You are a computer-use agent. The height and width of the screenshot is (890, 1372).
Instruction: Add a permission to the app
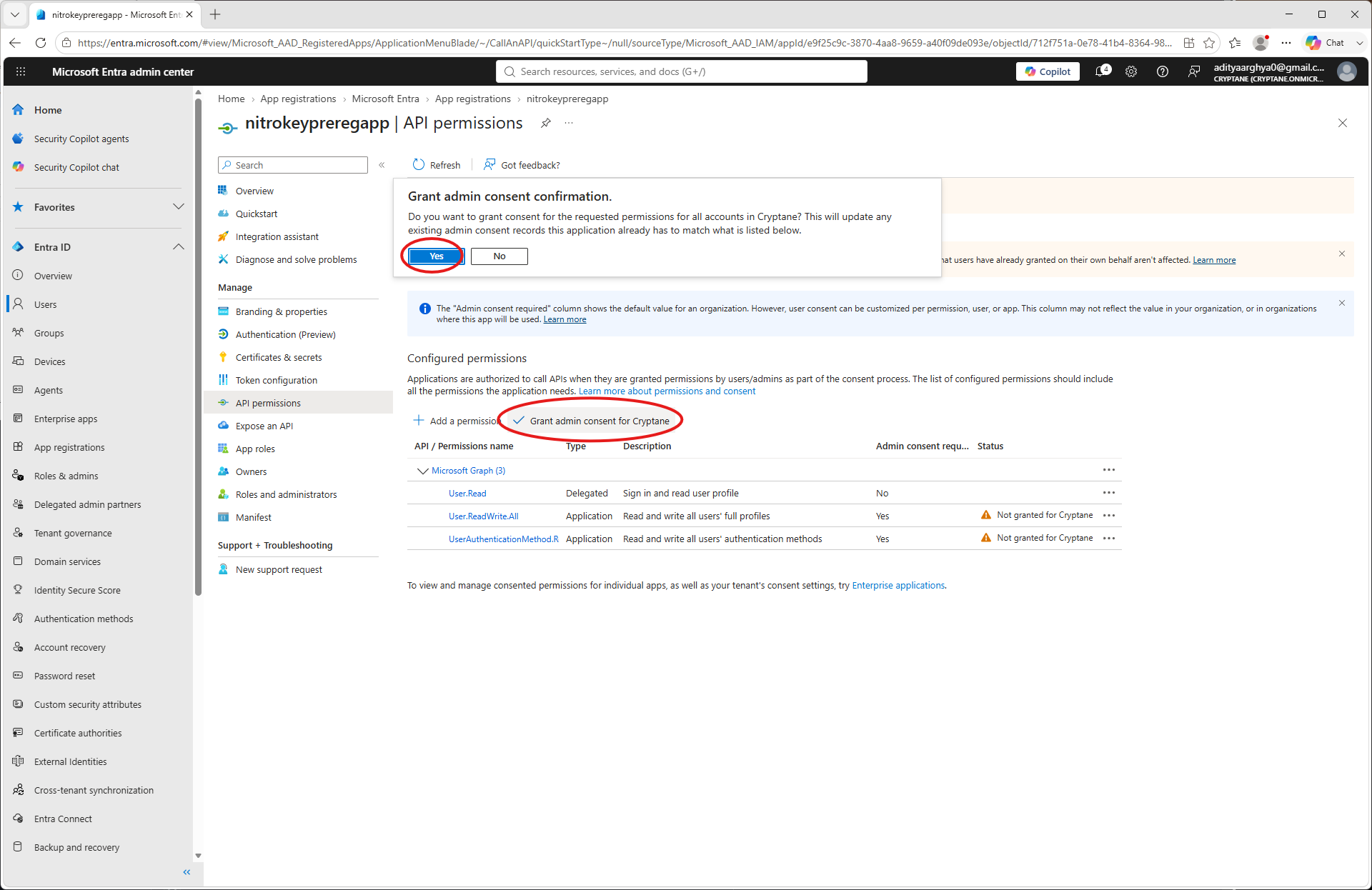coord(456,421)
